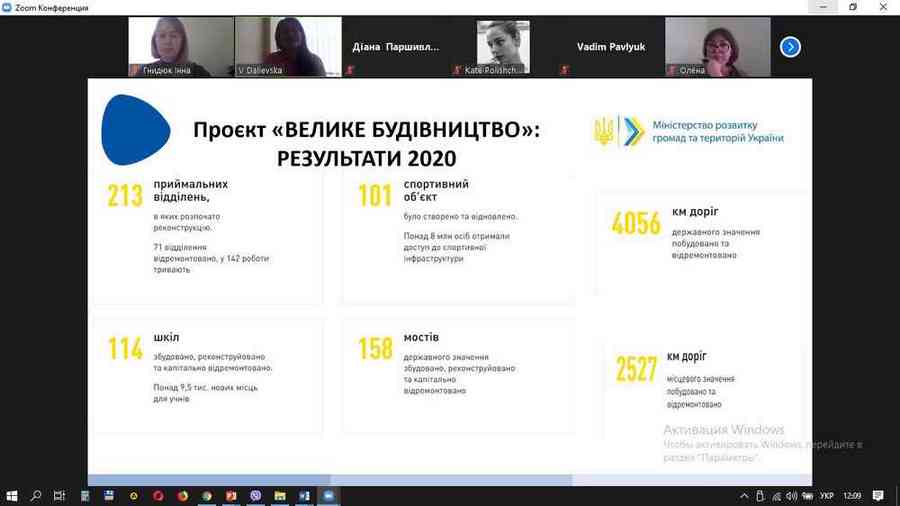Switch to Chrome in the taskbar
The width and height of the screenshot is (900, 506).
[x=207, y=495]
